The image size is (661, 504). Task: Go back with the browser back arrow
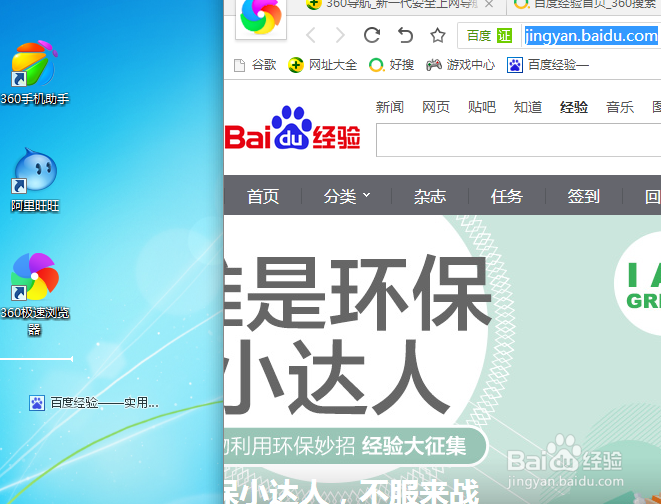point(311,35)
